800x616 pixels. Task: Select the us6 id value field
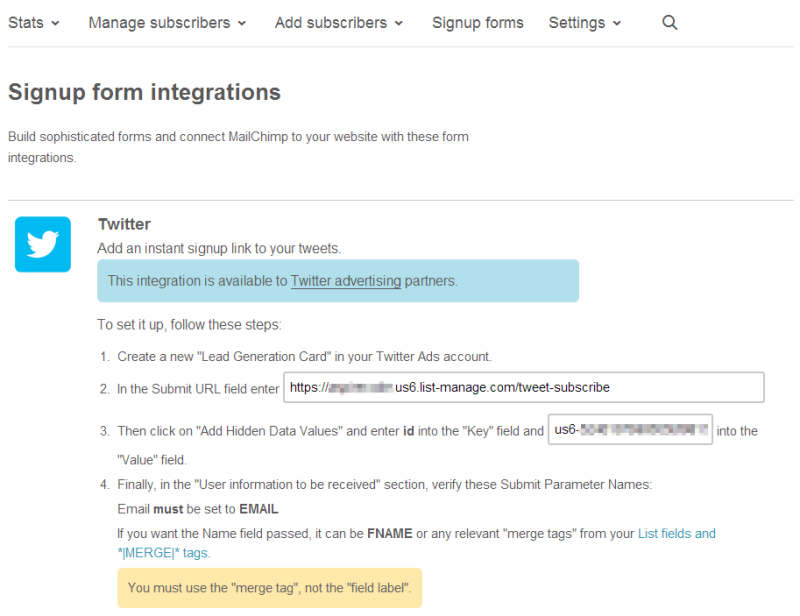[630, 430]
